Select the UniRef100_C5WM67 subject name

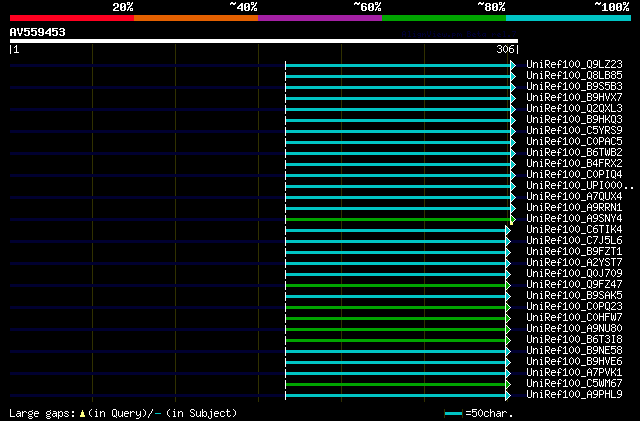click(x=574, y=384)
